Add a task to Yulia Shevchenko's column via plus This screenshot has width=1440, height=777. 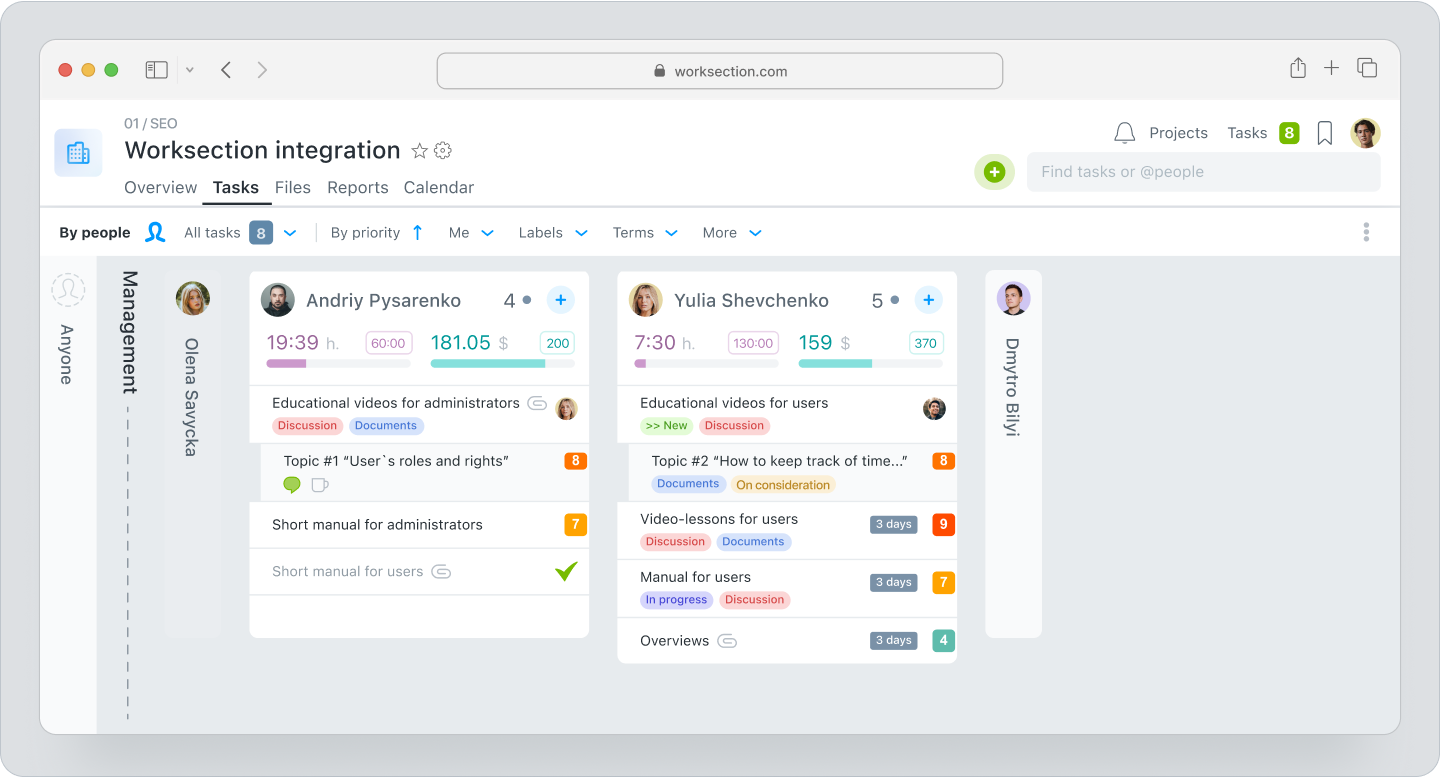pos(928,299)
